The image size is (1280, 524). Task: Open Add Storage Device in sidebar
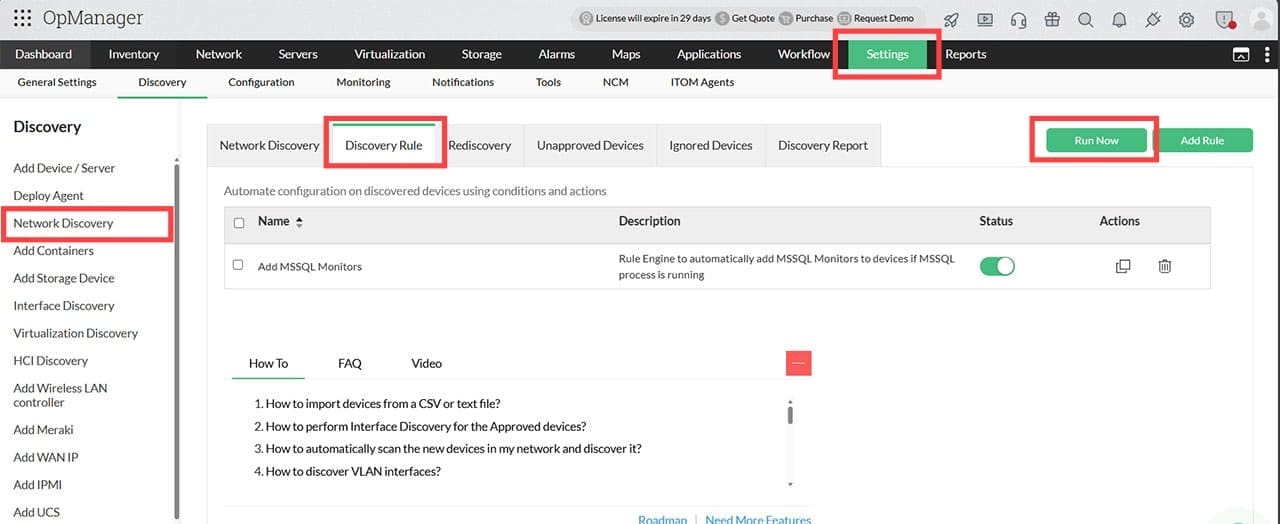tap(64, 278)
